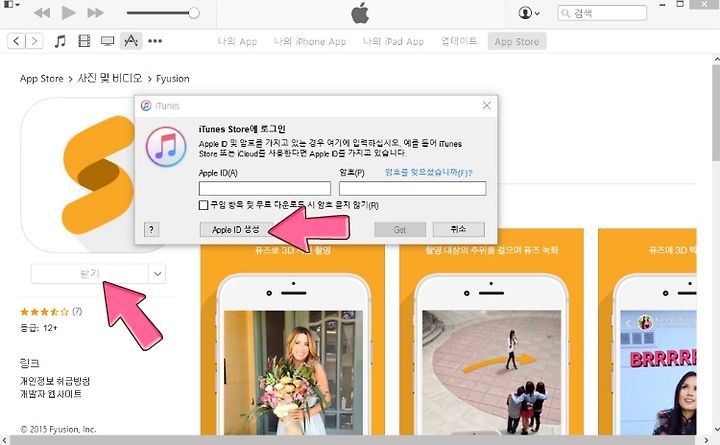
Task: Click the horizontal scrollbar at bottom
Action: pyautogui.click(x=354, y=440)
